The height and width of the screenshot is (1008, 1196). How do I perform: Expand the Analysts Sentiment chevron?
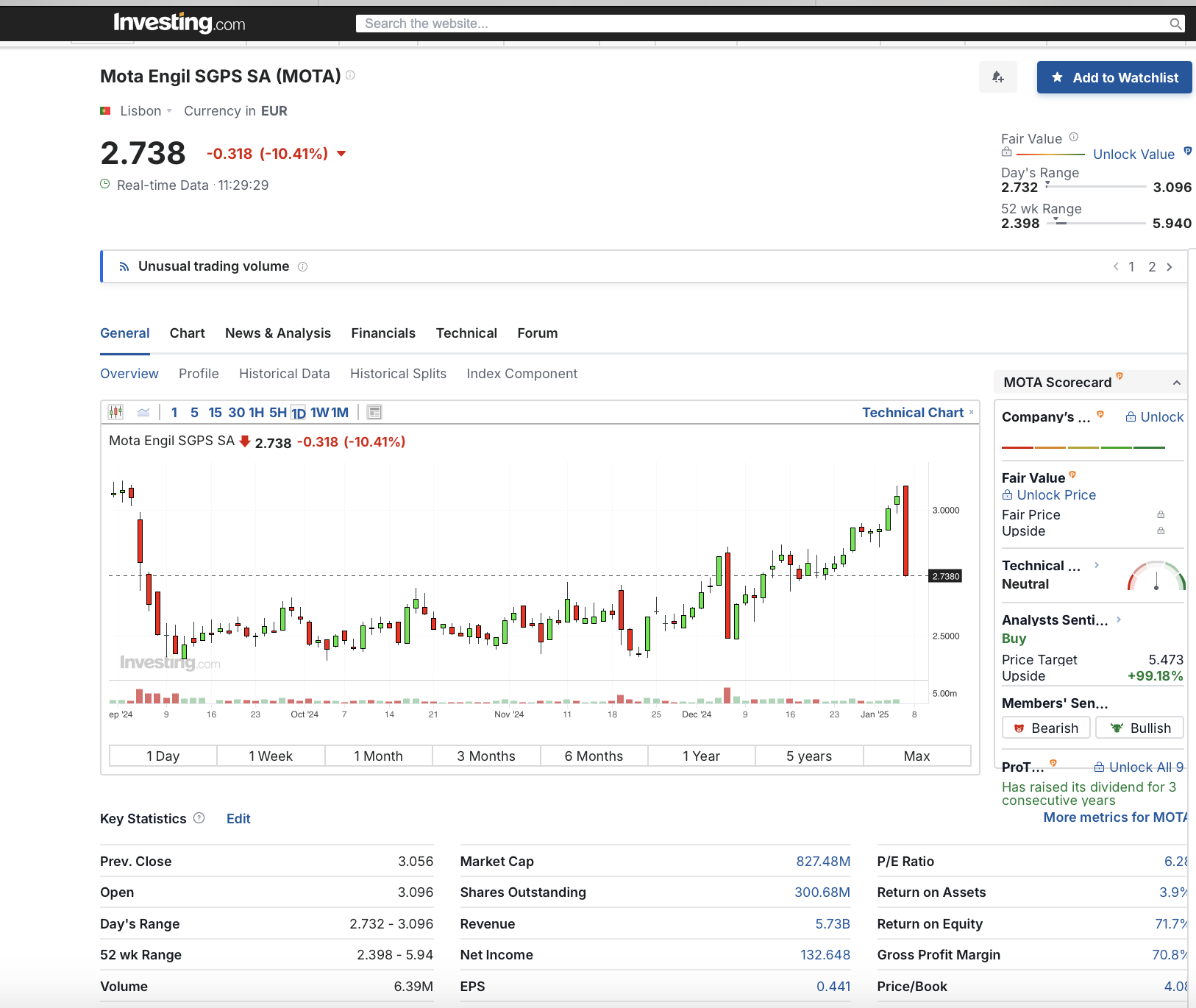pyautogui.click(x=1119, y=620)
